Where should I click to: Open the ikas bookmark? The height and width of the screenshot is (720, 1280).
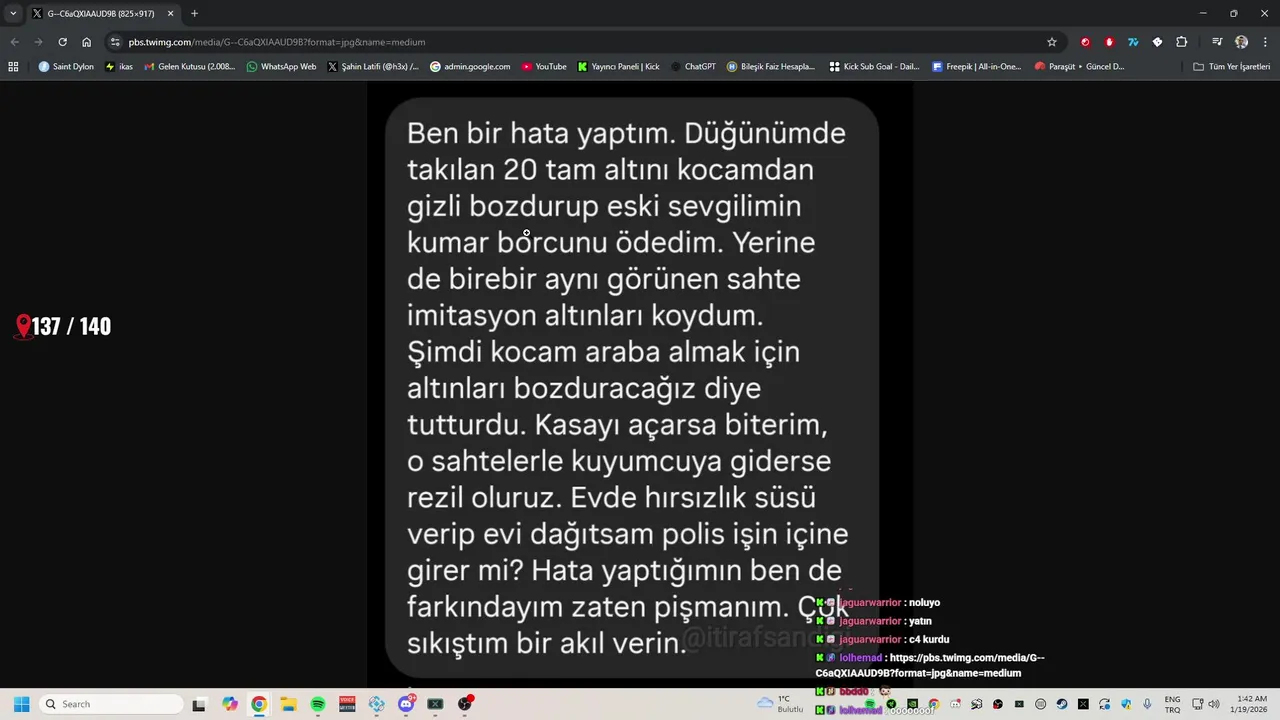(x=119, y=67)
